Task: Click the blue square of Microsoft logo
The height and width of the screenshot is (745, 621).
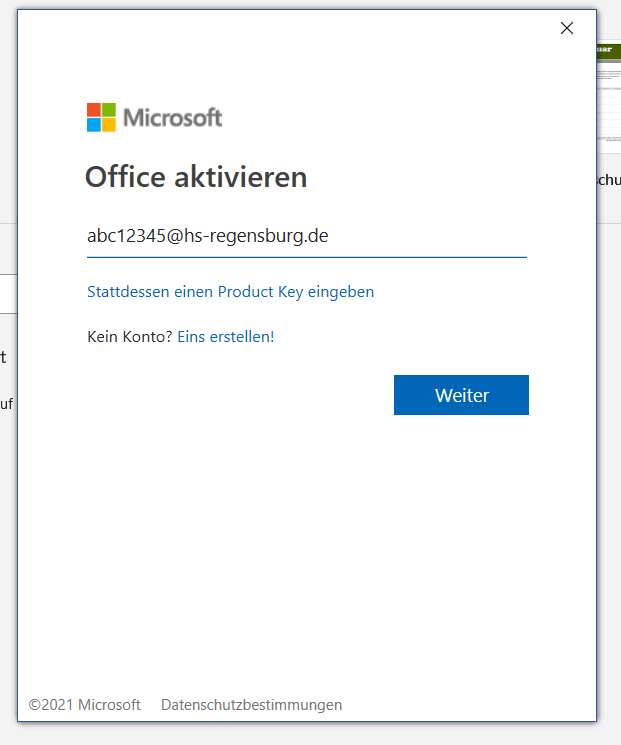Action: pos(94,125)
